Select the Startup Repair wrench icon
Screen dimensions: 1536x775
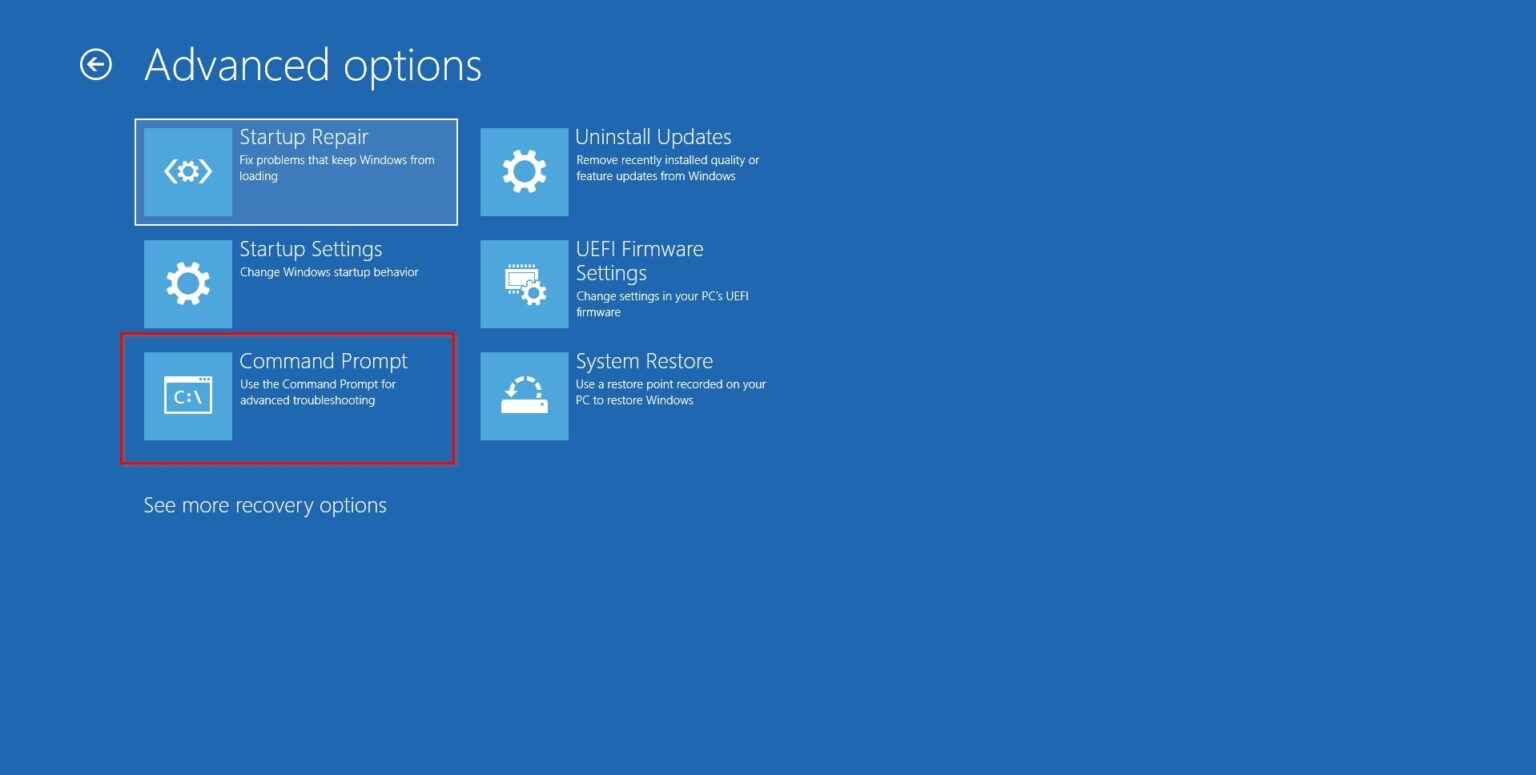pos(188,171)
